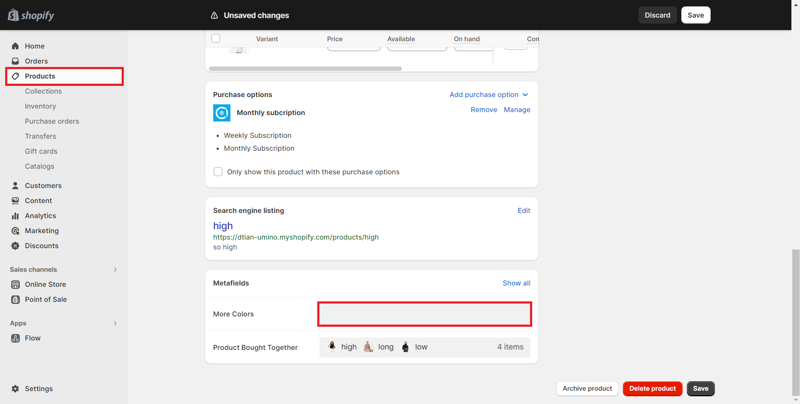Click the Marketing target icon

tap(15, 231)
